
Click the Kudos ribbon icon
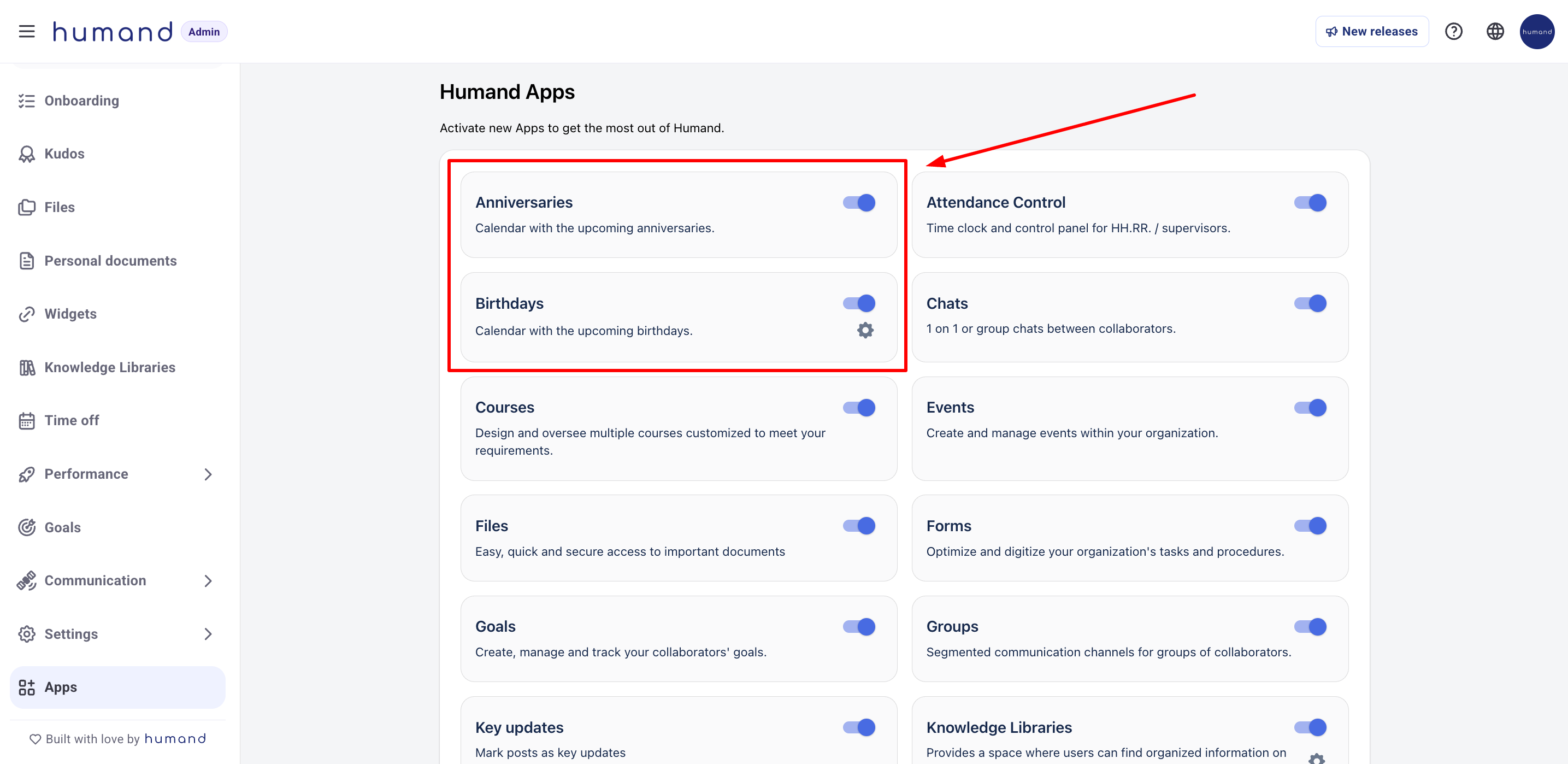click(x=27, y=154)
